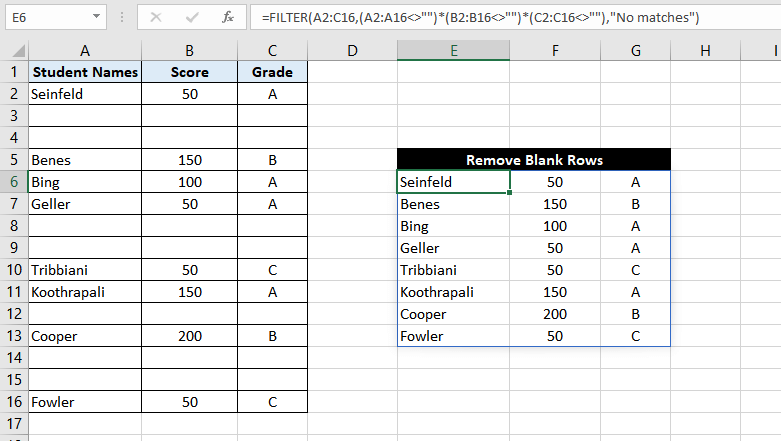Select Cooper in the filtered results
The width and height of the screenshot is (781, 441).
point(453,314)
